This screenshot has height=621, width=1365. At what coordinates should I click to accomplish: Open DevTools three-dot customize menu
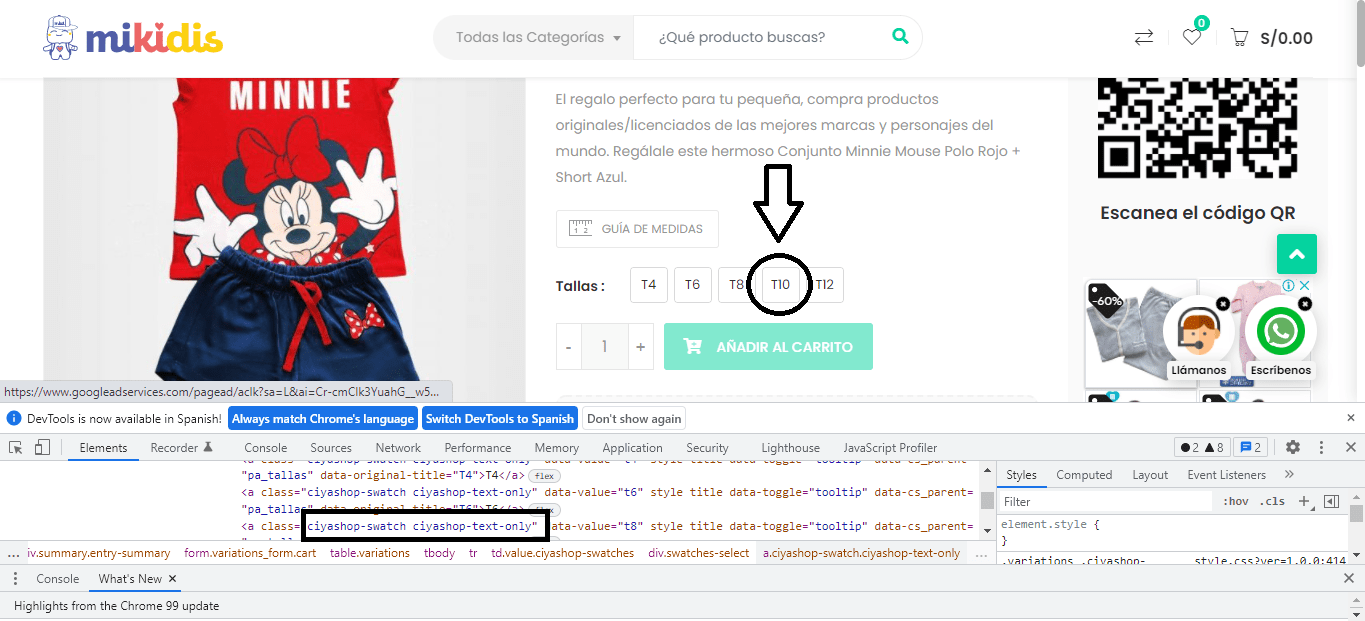pos(1322,447)
